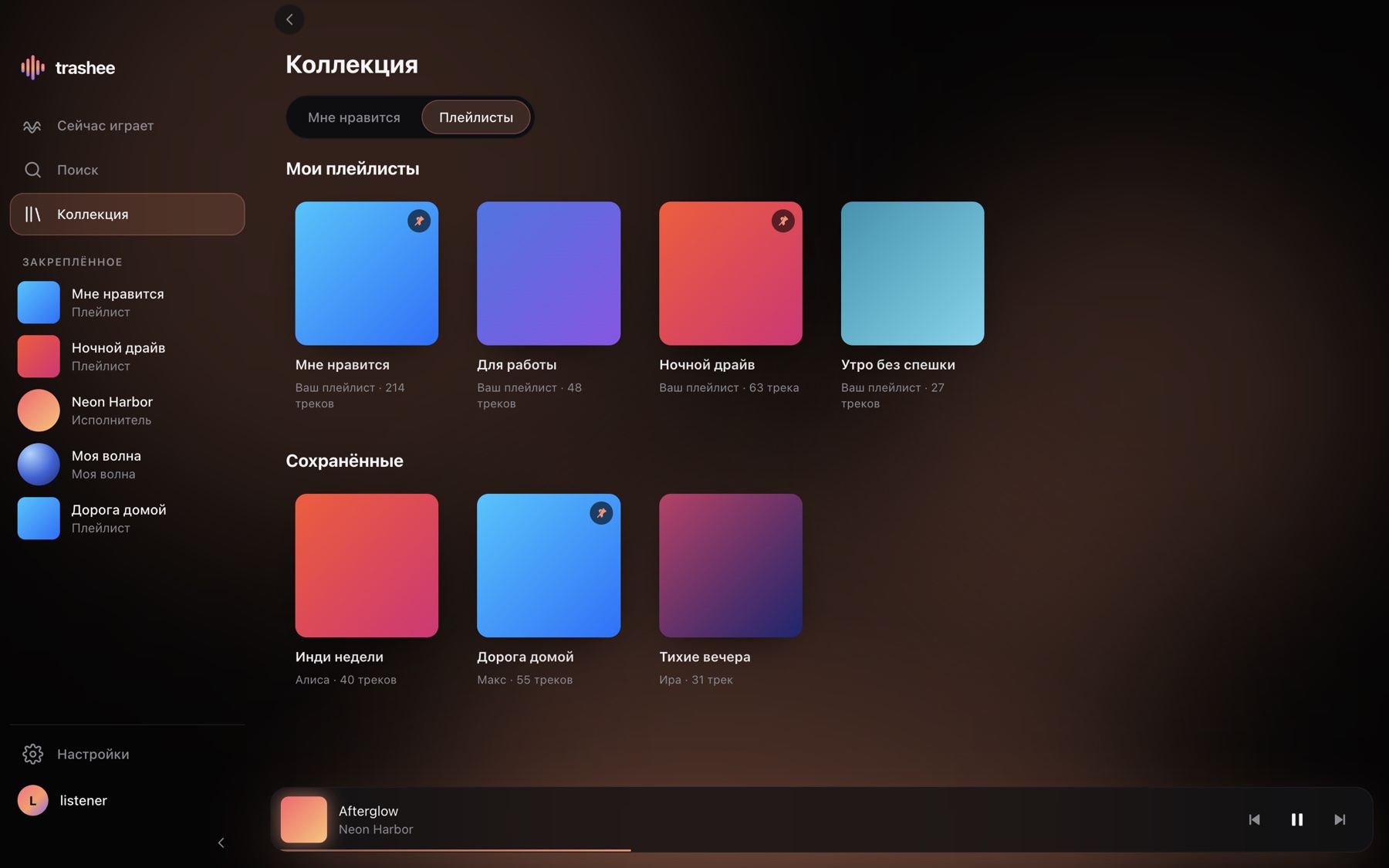Open pinned Мне нравится sidebar item

tap(127, 302)
